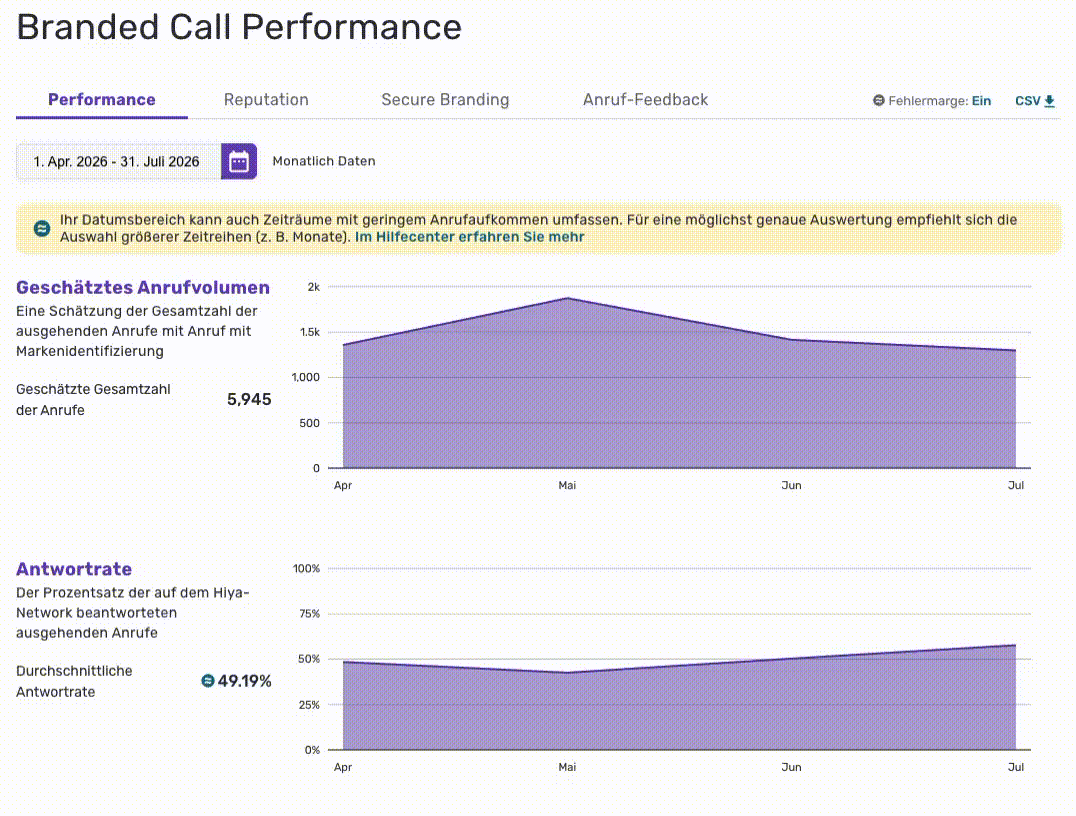Viewport: 1076px width, 816px height.
Task: Click the info icon beside Fehlermarge
Action: [878, 101]
